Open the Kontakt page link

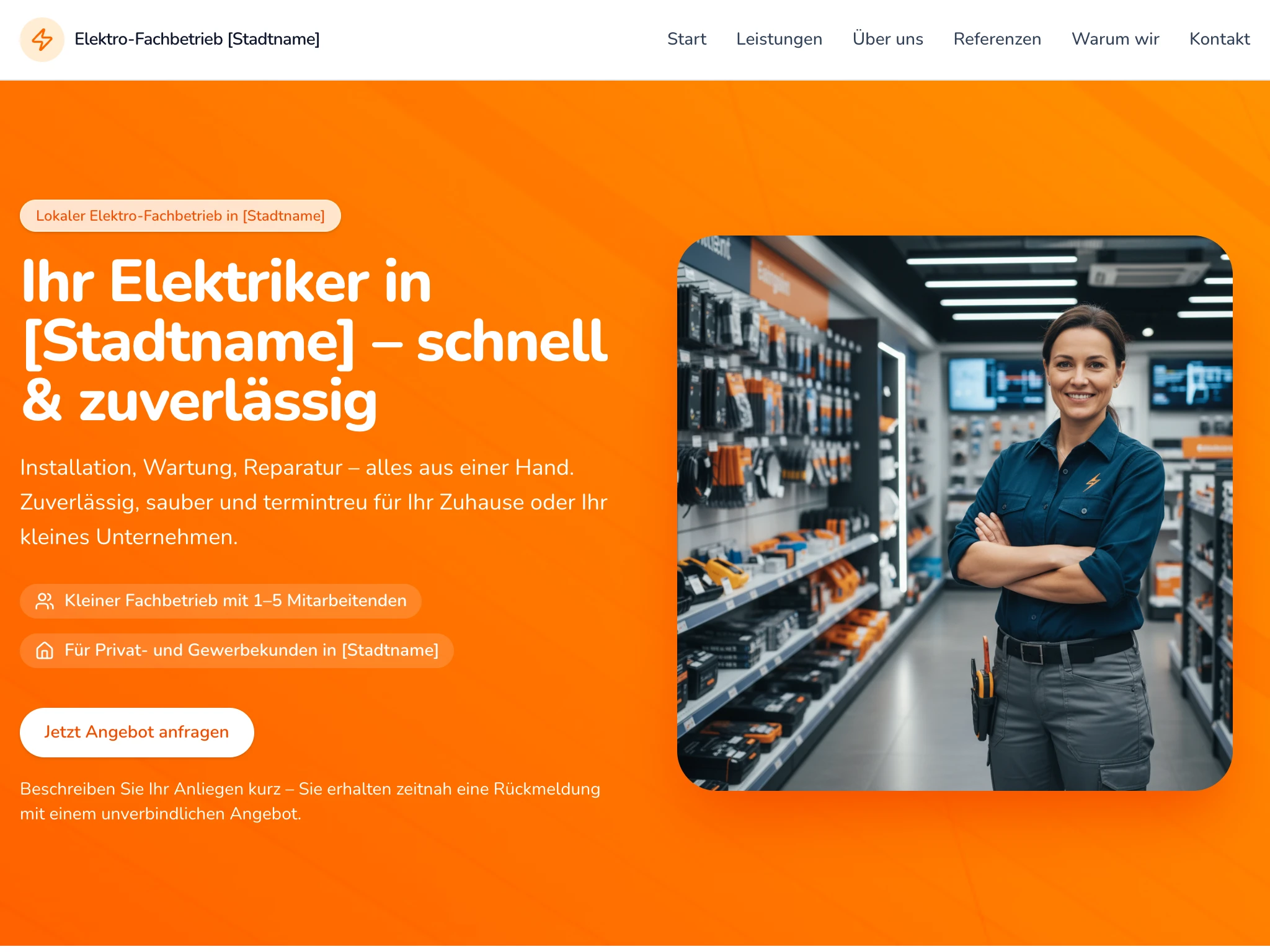click(1219, 39)
